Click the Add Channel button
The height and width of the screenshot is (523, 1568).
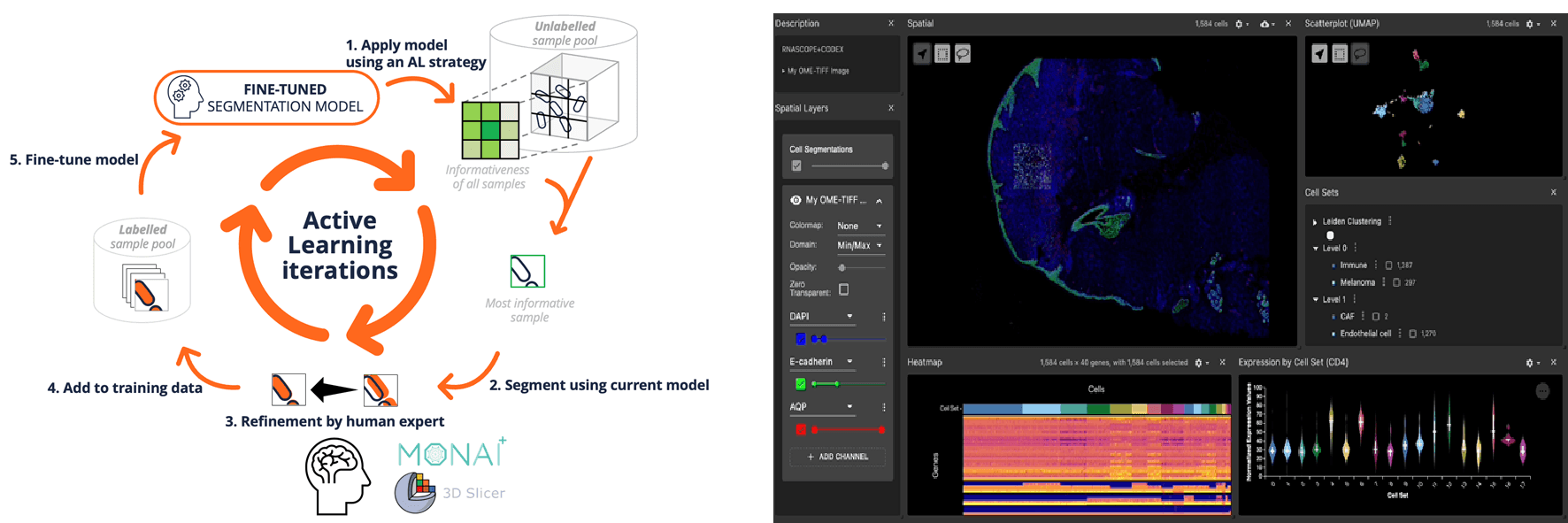pos(838,457)
